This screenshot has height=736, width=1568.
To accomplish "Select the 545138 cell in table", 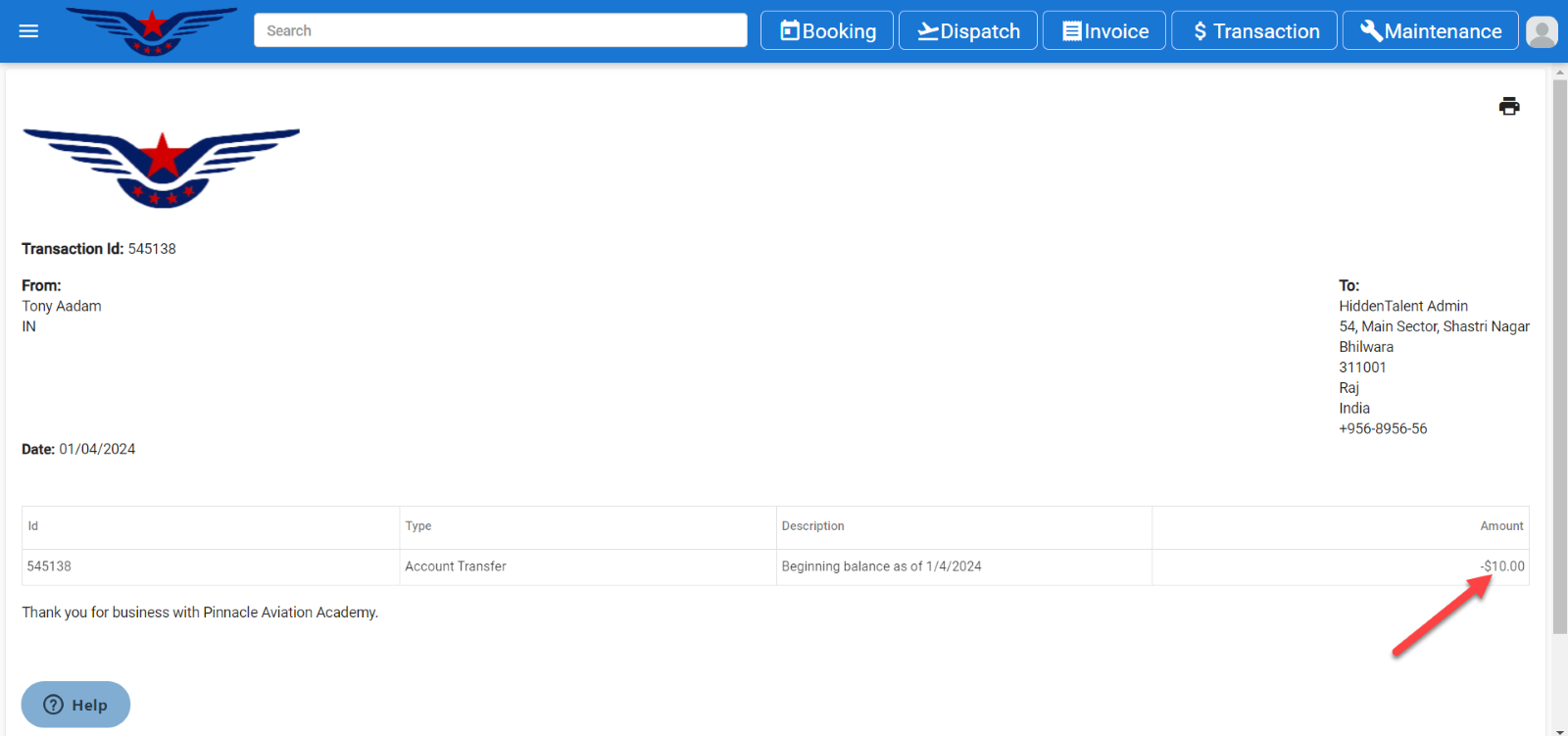I will coord(49,566).
